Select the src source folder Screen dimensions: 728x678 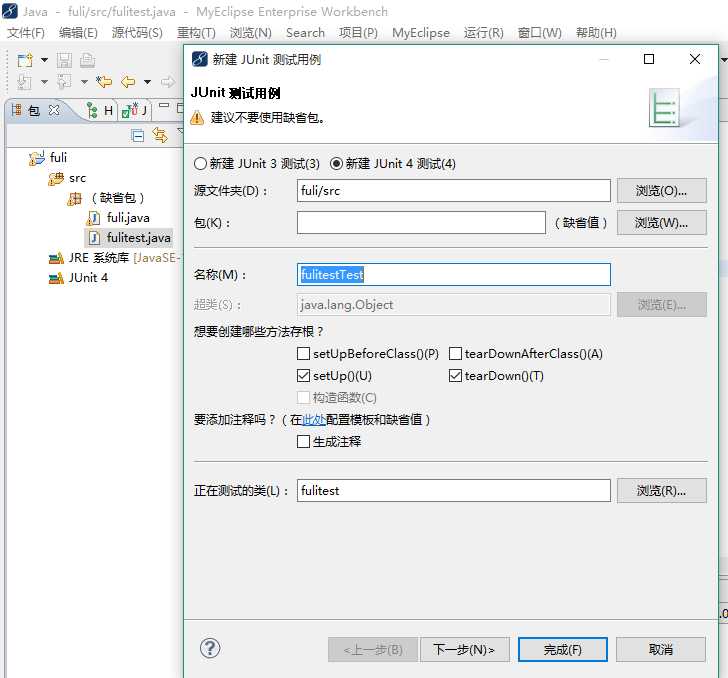[x=67, y=178]
